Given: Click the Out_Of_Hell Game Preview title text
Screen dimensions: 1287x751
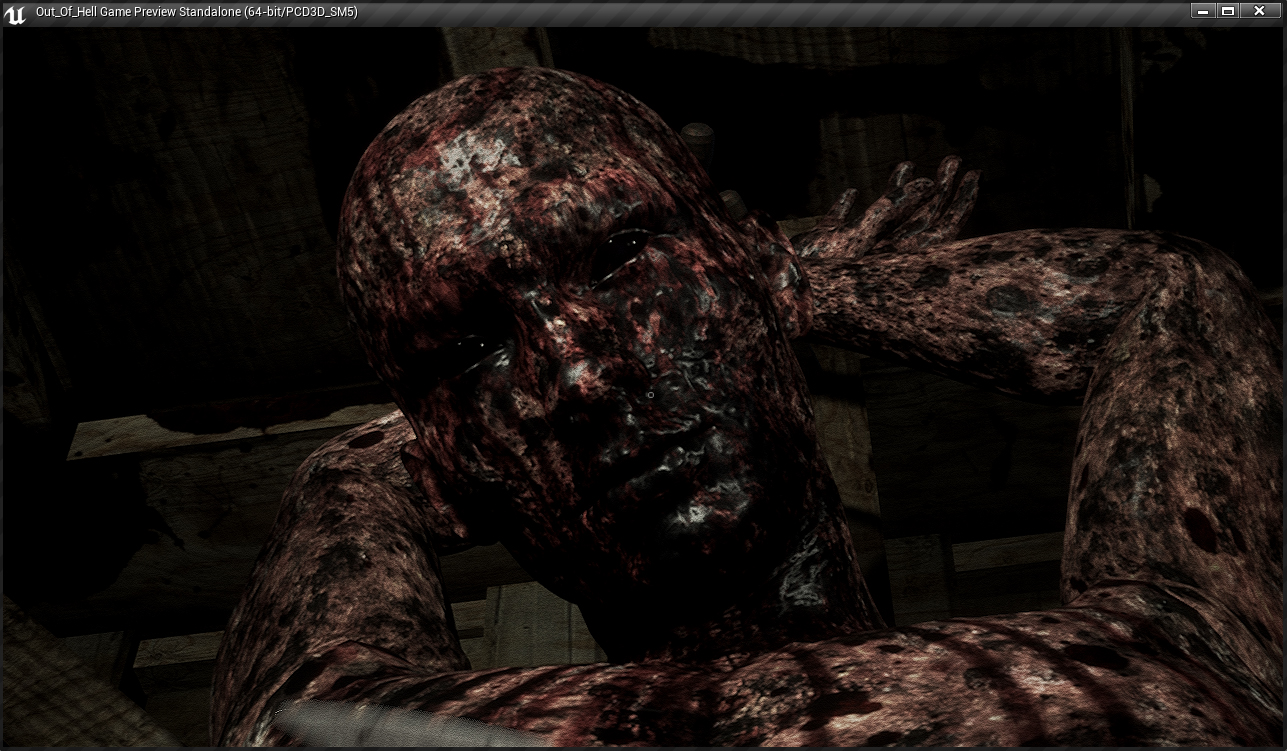Looking at the screenshot, I should coord(196,12).
